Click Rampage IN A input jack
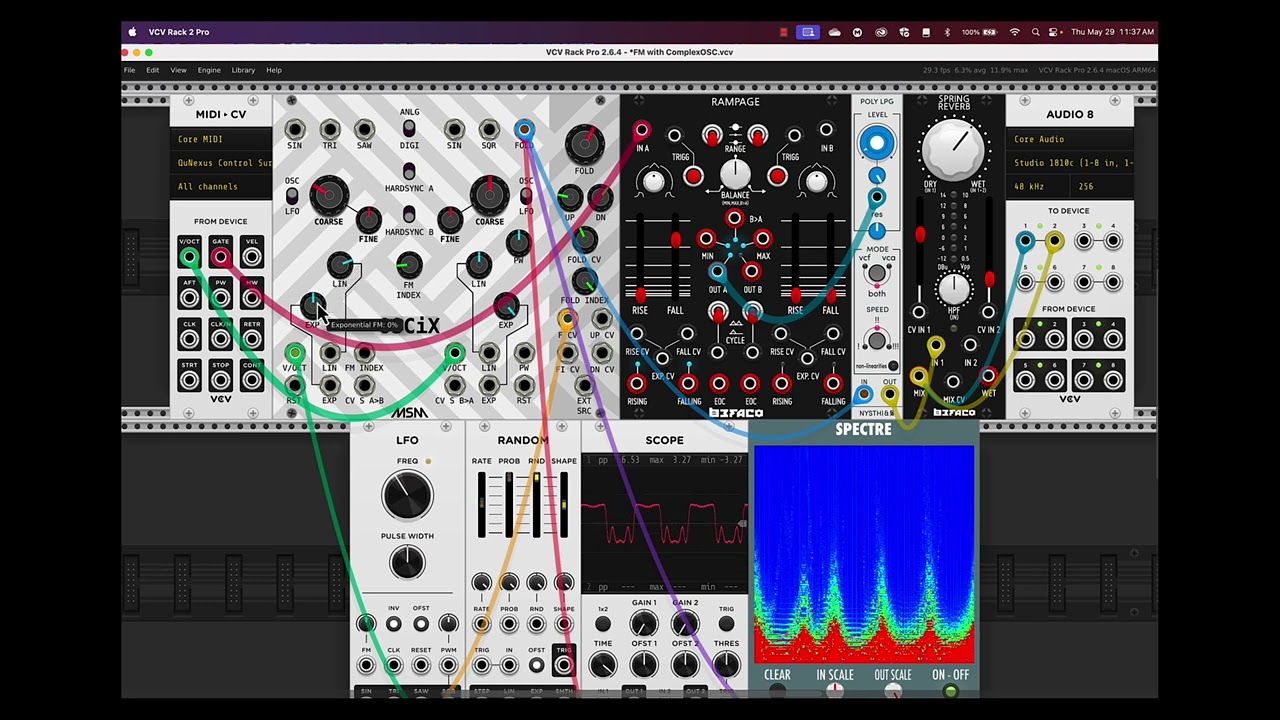 [641, 131]
